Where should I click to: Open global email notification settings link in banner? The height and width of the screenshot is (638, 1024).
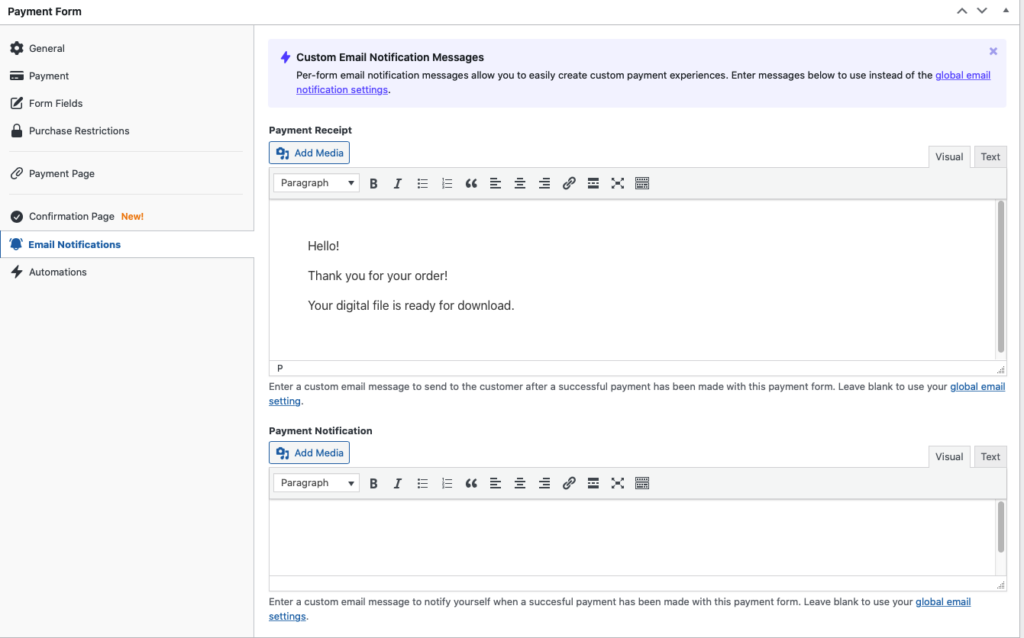click(x=962, y=75)
